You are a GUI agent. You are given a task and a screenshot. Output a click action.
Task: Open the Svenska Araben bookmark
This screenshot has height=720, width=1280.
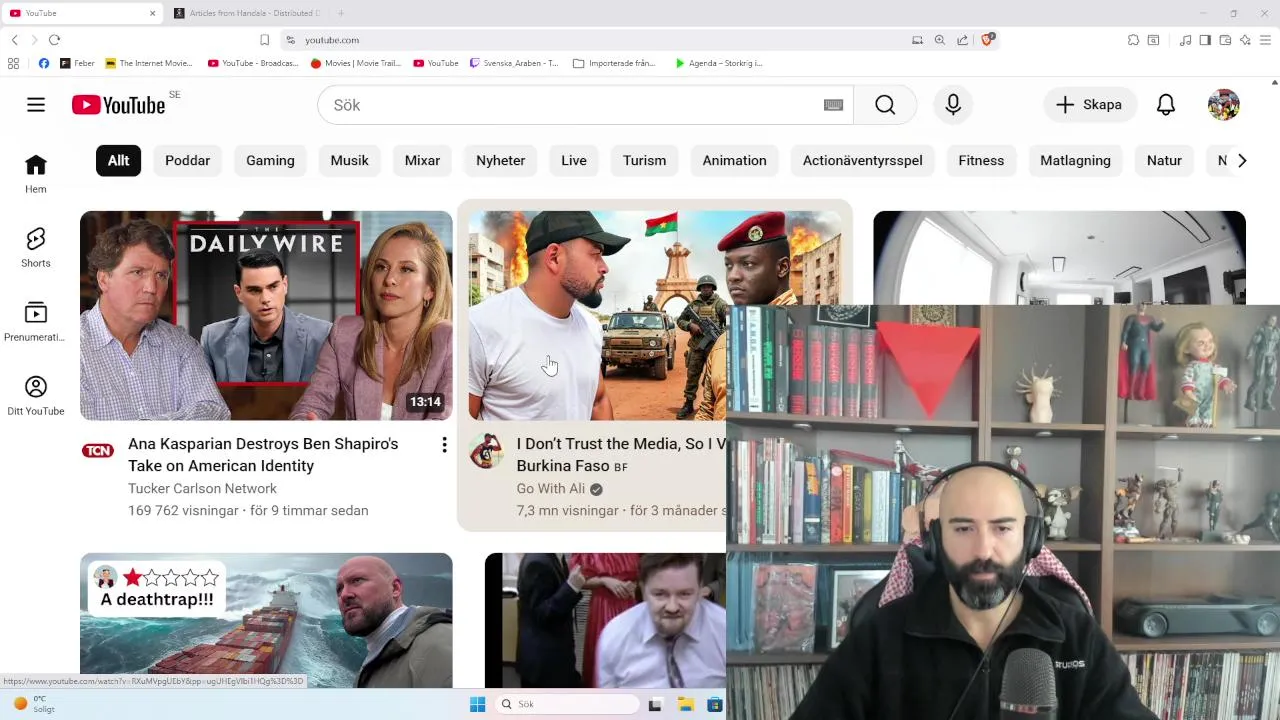514,63
